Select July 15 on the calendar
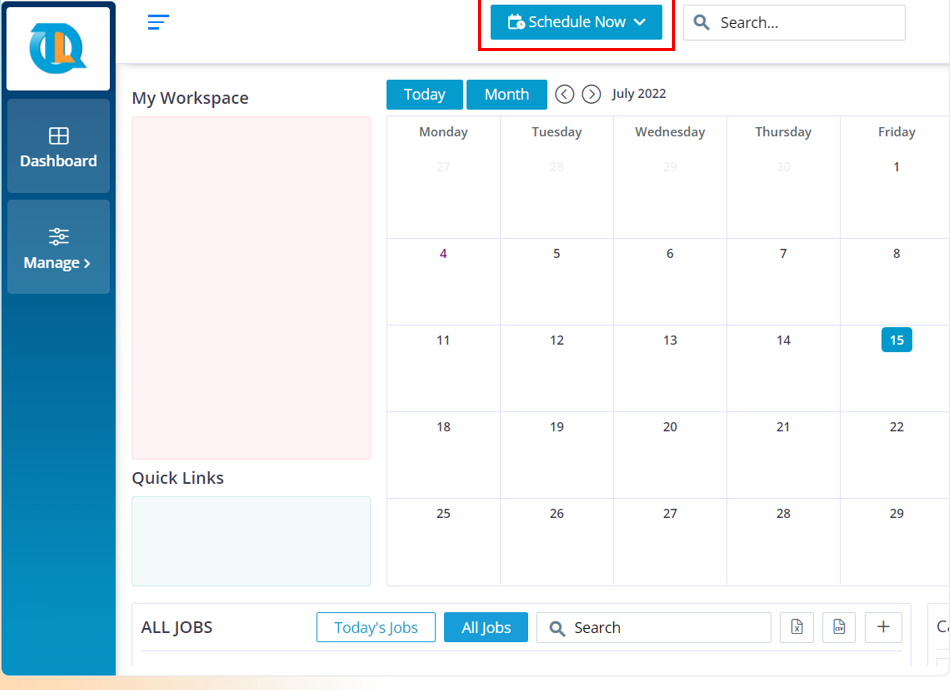 tap(896, 341)
